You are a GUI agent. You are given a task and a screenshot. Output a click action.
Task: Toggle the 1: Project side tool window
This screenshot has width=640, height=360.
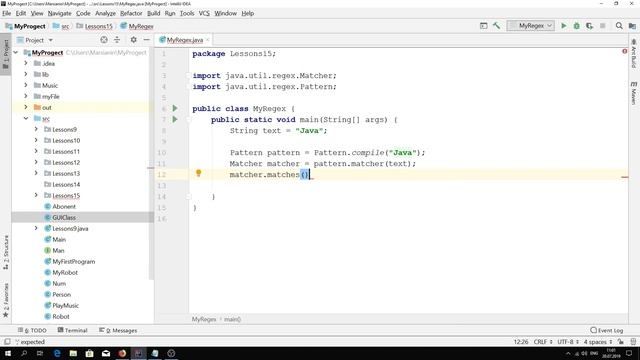click(6, 54)
